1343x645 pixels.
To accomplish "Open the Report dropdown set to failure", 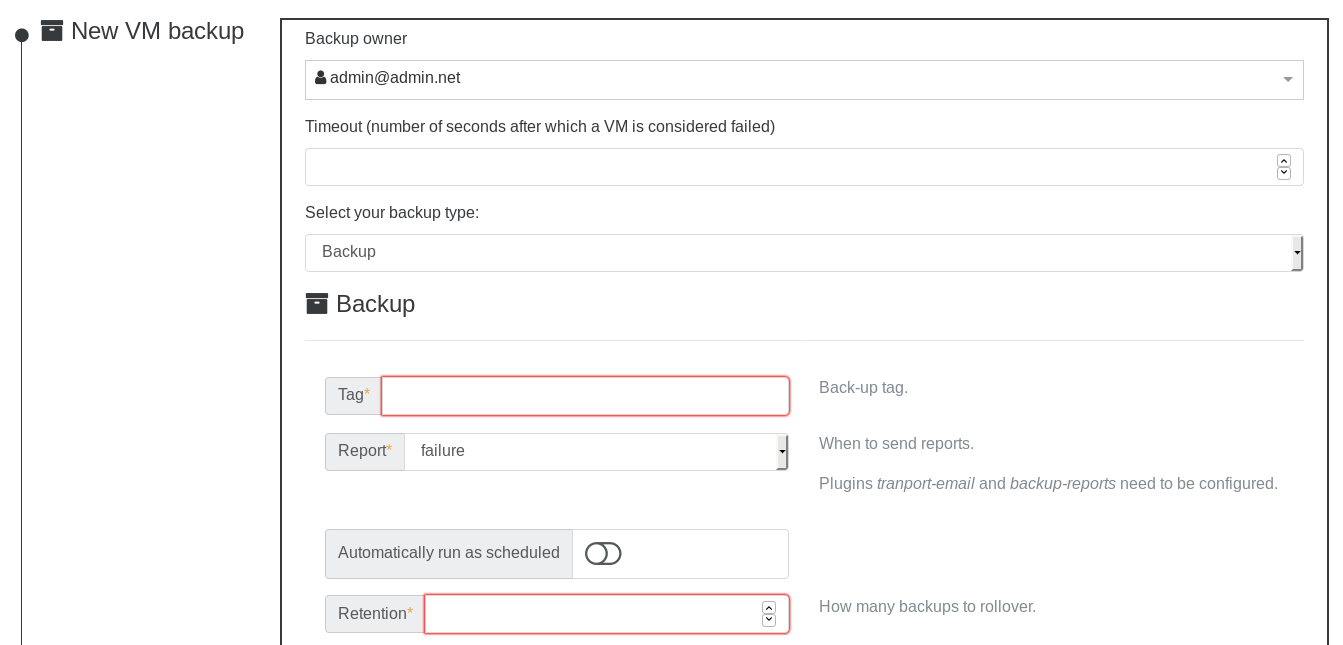I will tap(596, 452).
